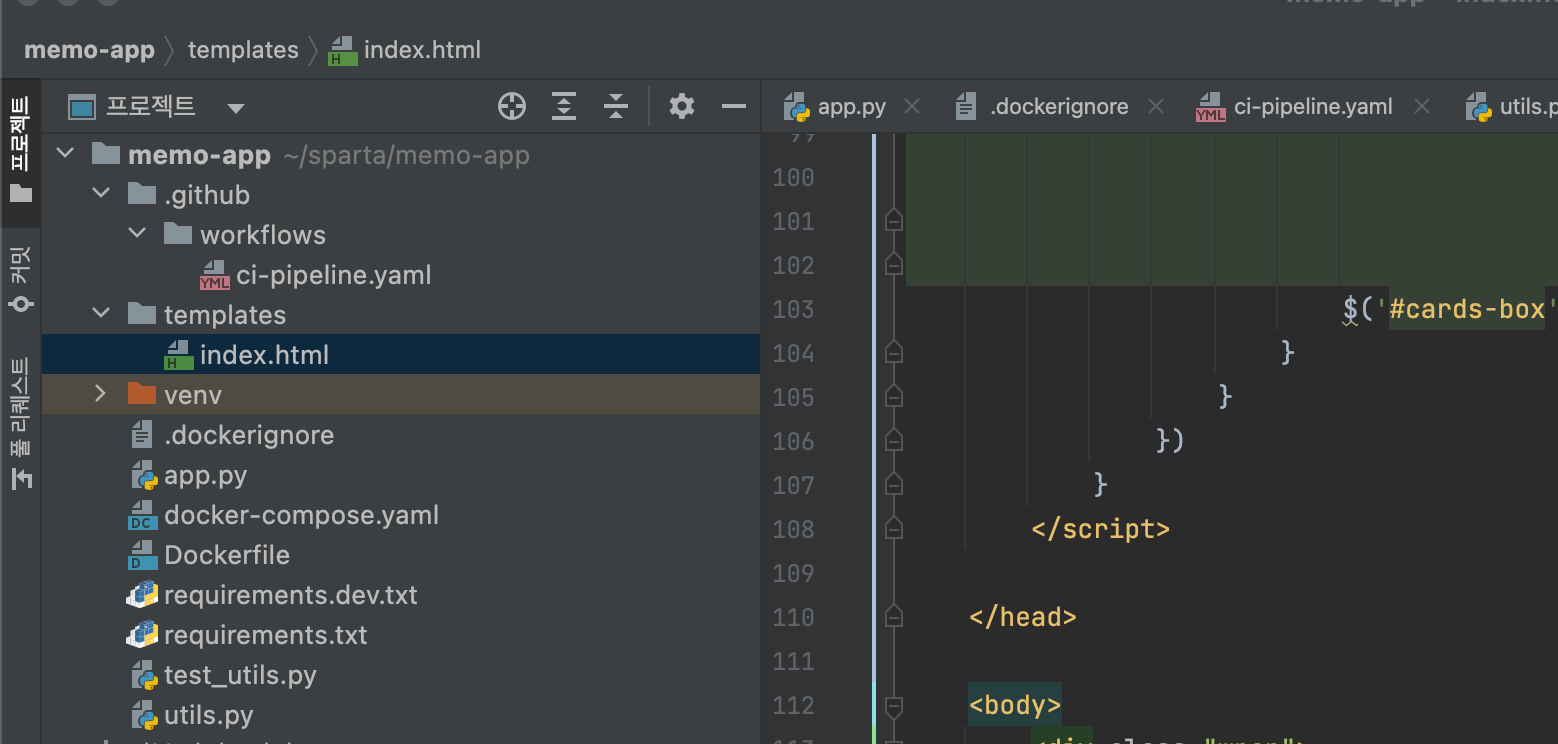Open the project view dropdown arrow
Image resolution: width=1558 pixels, height=744 pixels.
click(x=235, y=108)
